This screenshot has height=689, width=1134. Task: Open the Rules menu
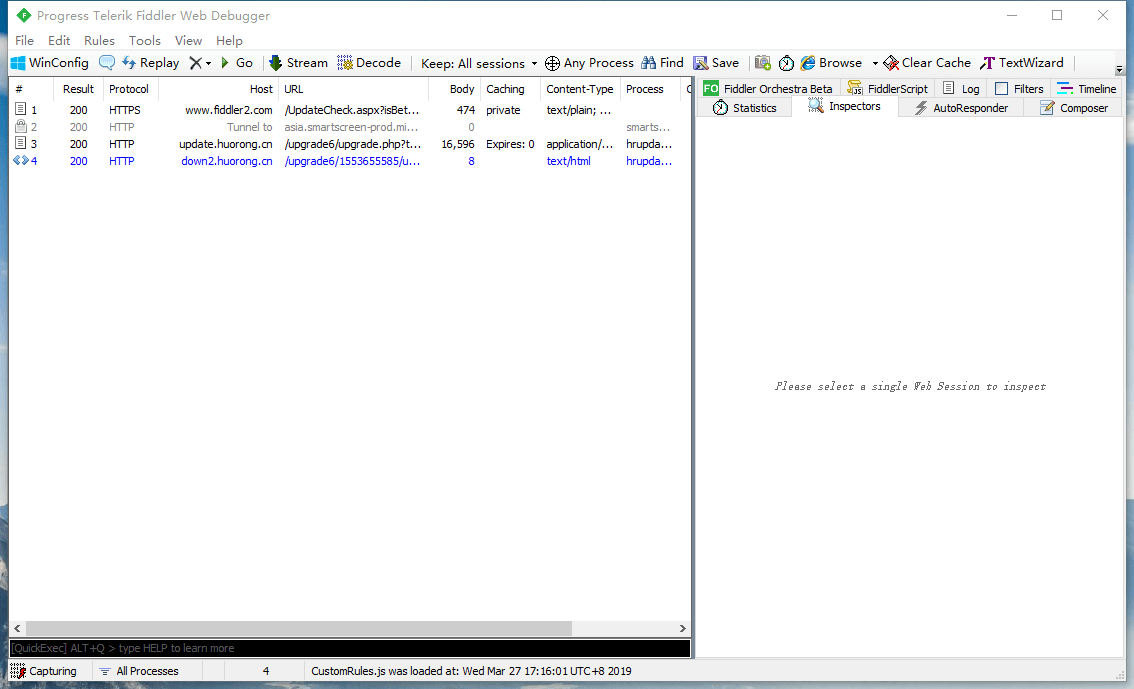coord(99,40)
